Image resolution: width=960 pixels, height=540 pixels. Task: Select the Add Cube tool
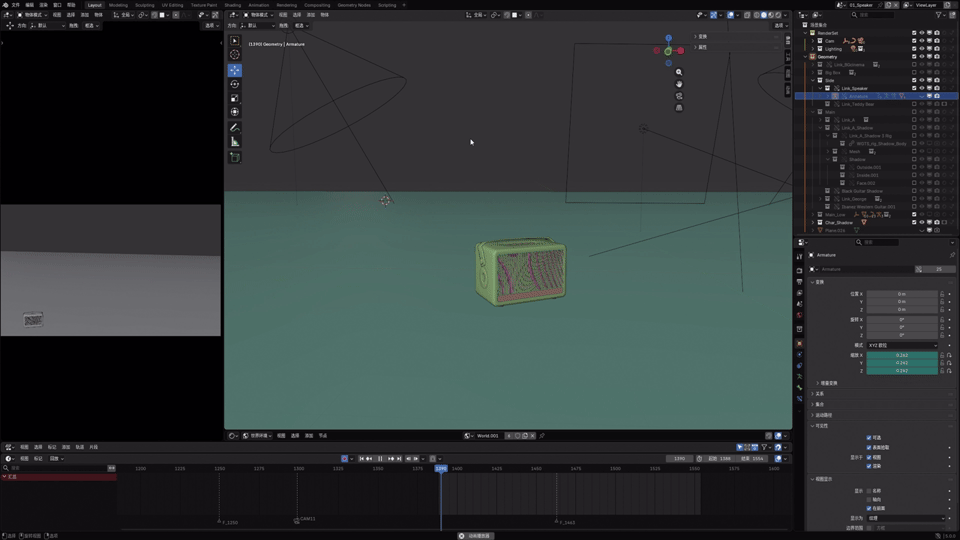[x=234, y=157]
